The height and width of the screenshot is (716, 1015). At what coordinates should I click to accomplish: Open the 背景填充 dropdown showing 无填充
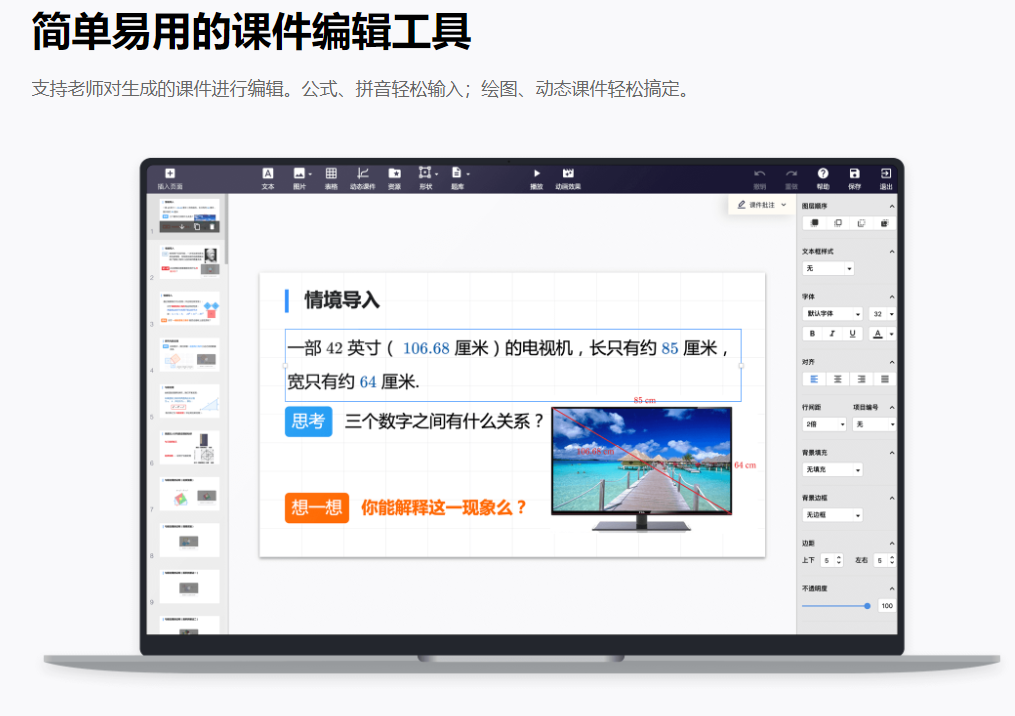click(833, 469)
